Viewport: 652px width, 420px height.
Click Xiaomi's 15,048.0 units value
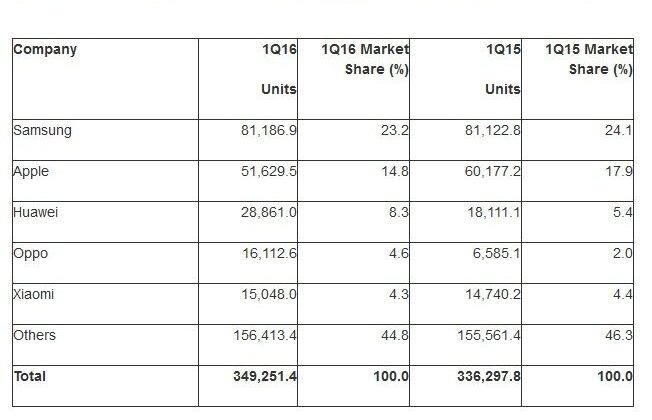click(269, 294)
